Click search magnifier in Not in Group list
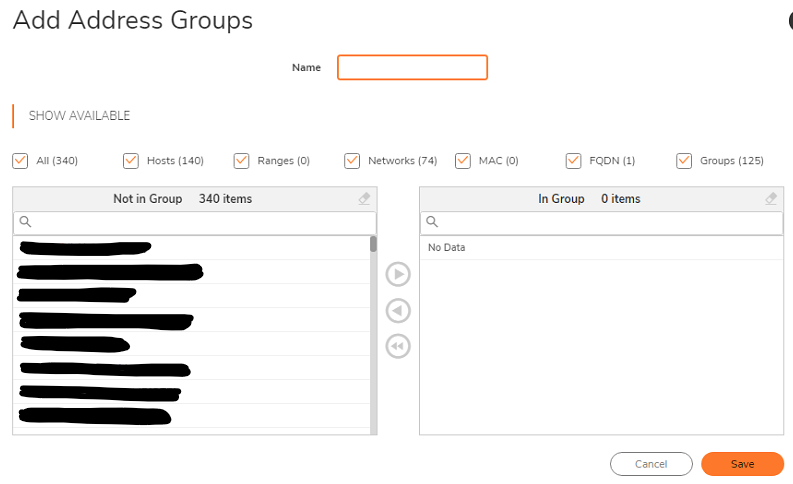 point(26,222)
